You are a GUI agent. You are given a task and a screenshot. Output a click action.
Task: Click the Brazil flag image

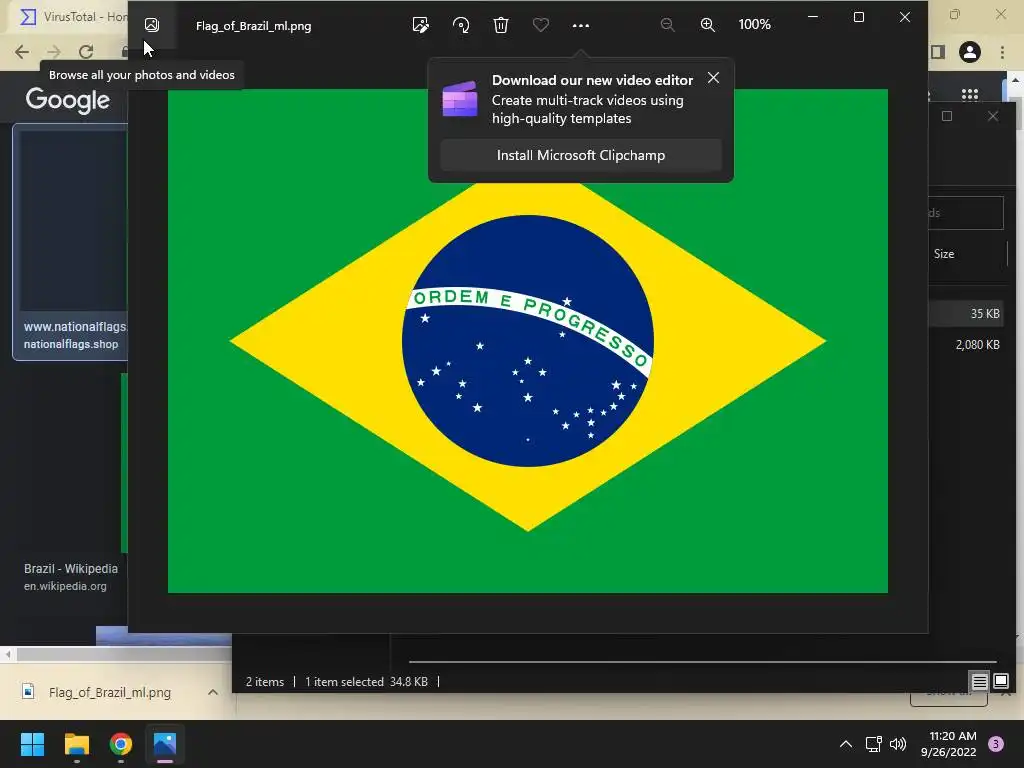(x=528, y=341)
